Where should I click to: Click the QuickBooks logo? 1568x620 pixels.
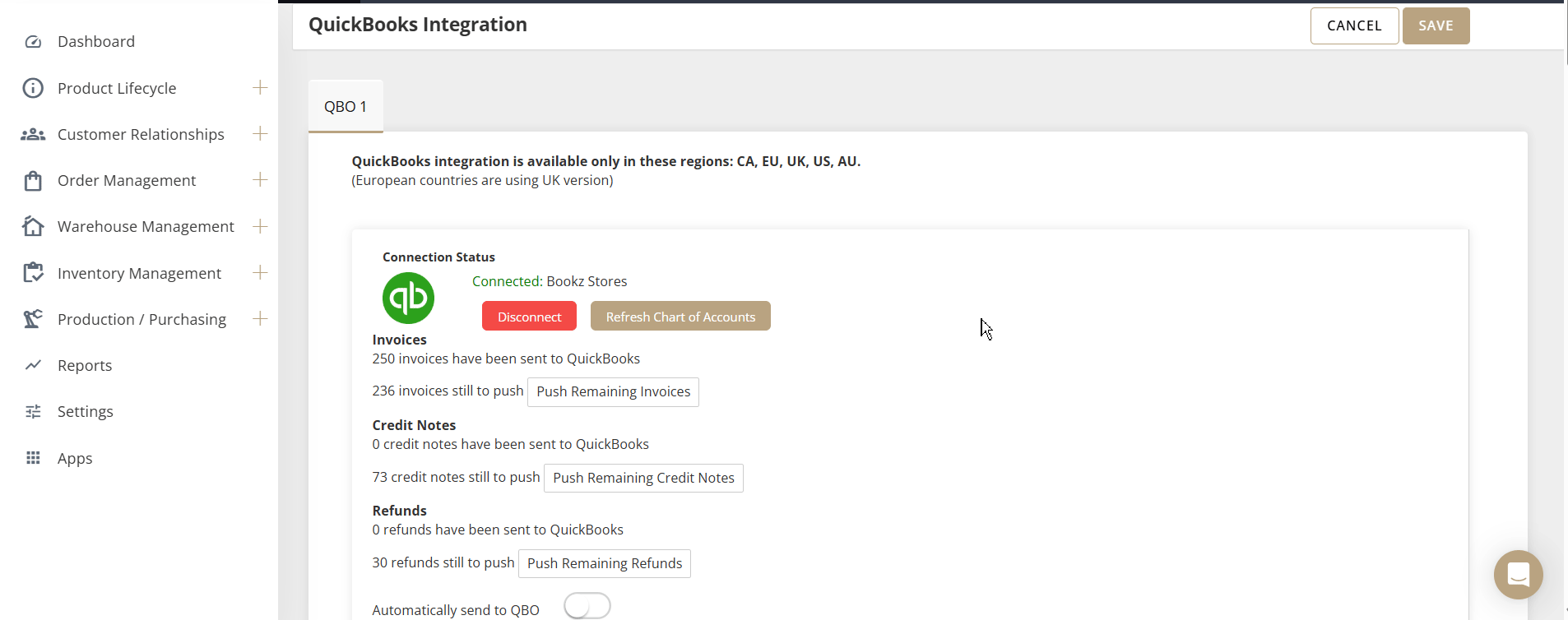point(408,298)
